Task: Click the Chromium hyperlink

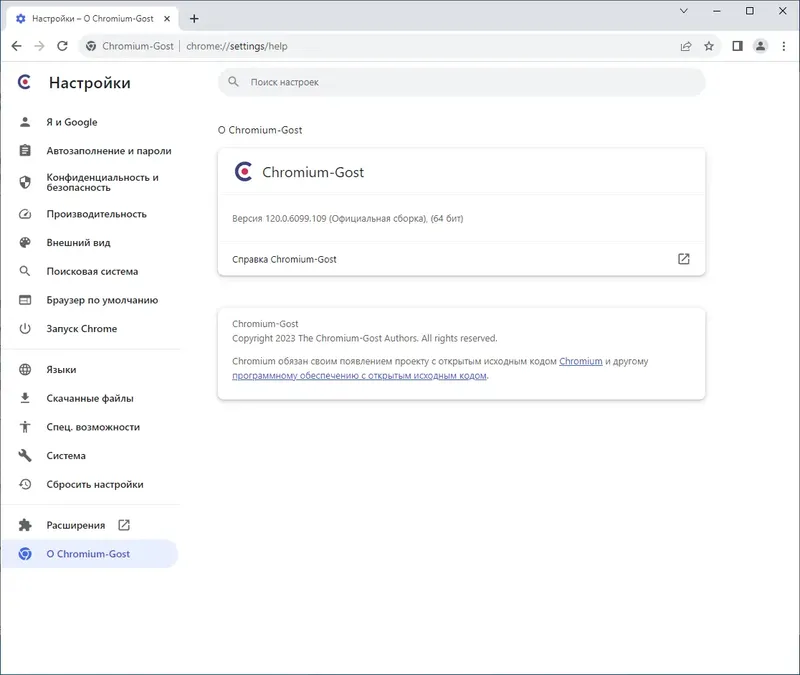Action: [581, 362]
